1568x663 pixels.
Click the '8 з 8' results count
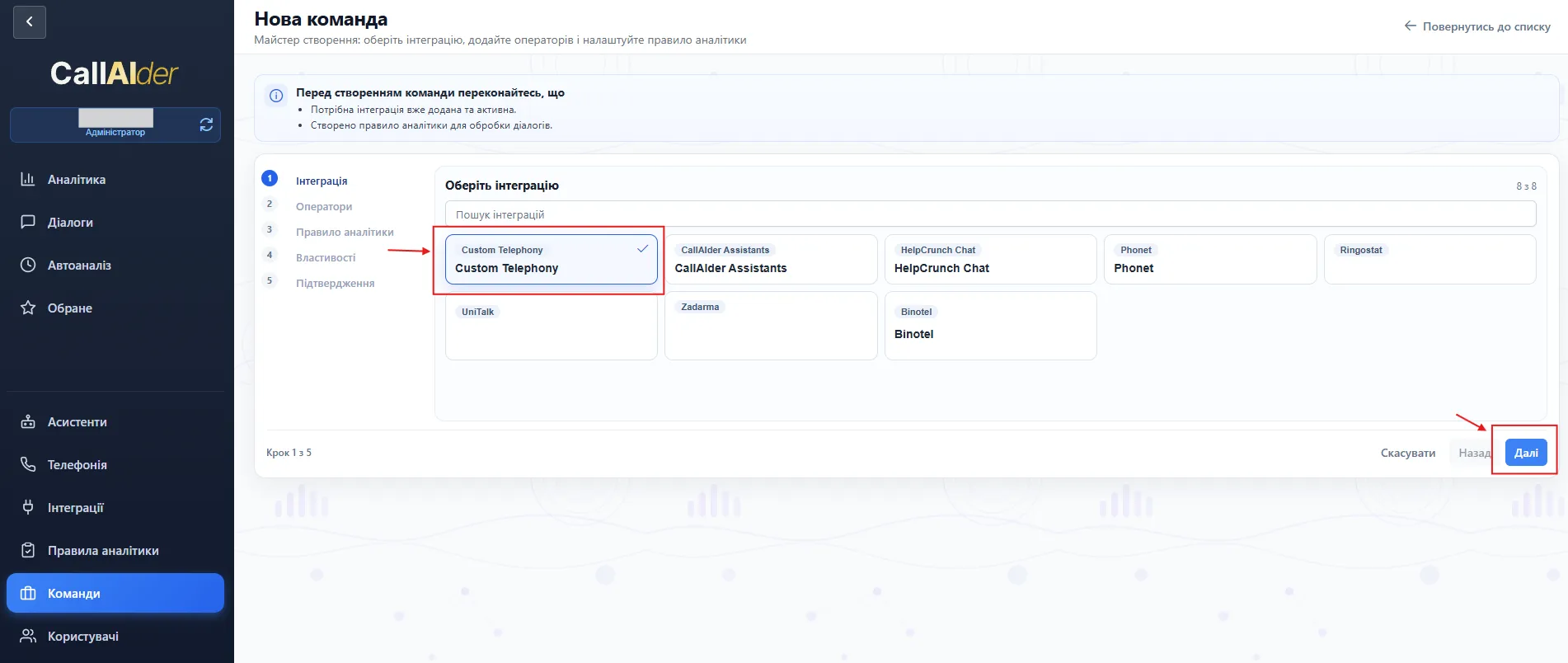point(1526,186)
